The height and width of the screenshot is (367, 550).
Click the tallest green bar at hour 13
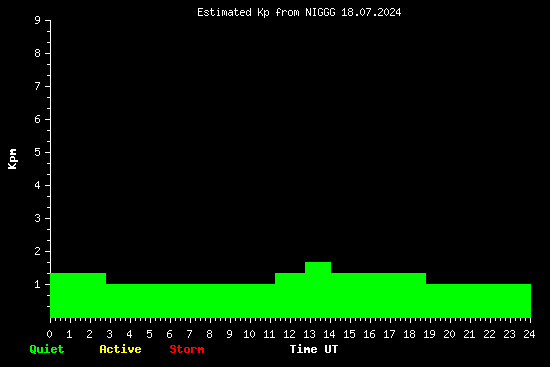pyautogui.click(x=318, y=290)
